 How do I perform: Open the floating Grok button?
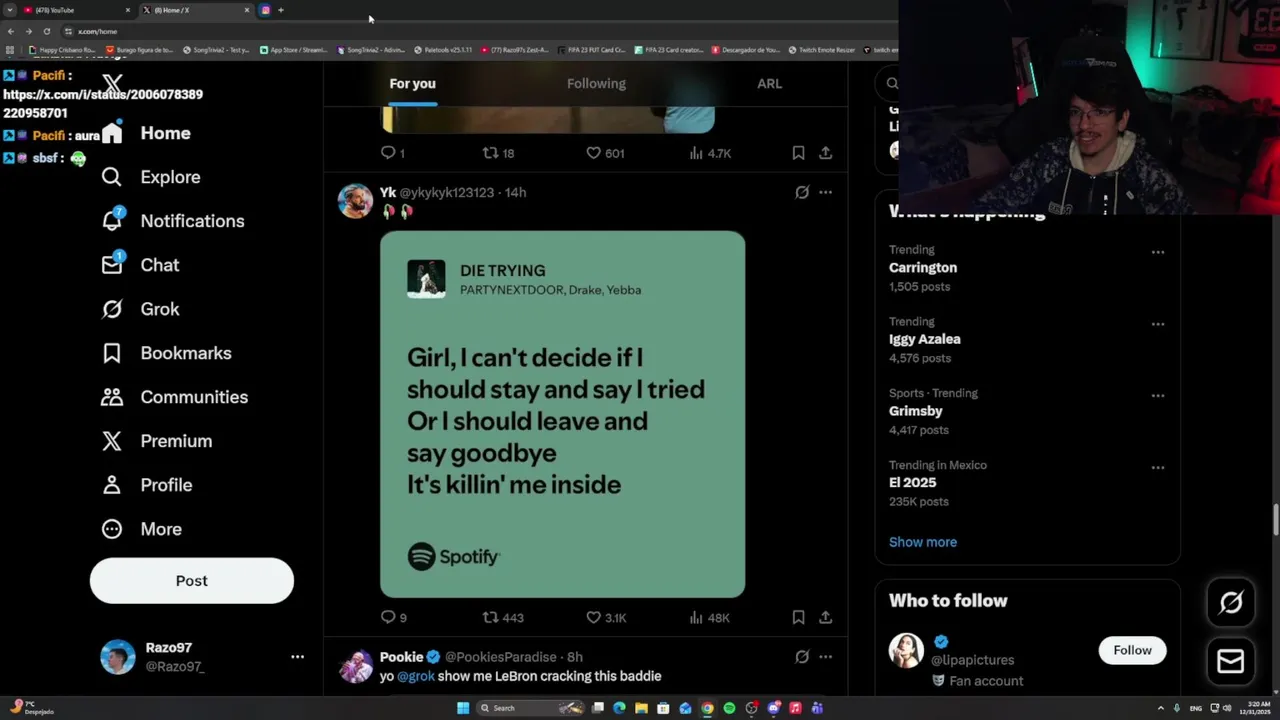click(x=1231, y=602)
